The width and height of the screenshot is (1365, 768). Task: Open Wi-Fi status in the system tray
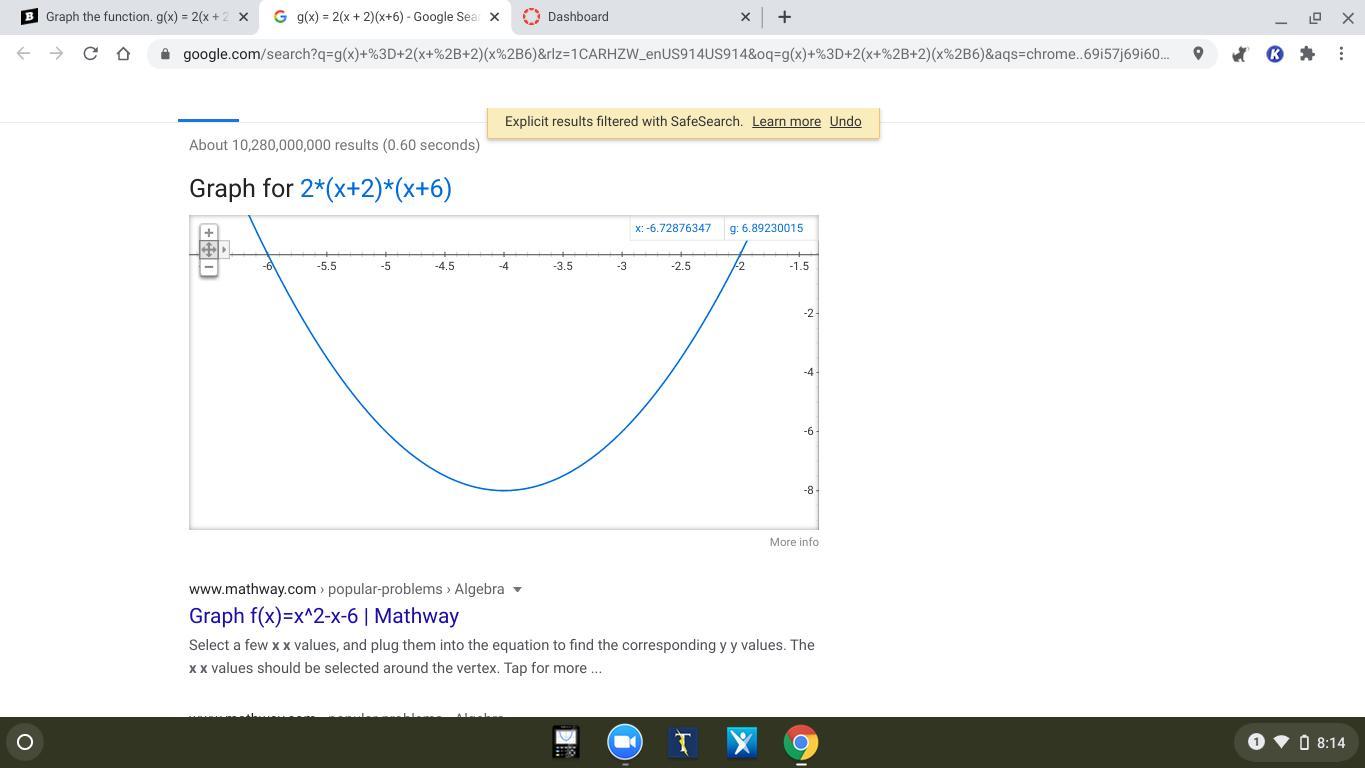coord(1281,742)
